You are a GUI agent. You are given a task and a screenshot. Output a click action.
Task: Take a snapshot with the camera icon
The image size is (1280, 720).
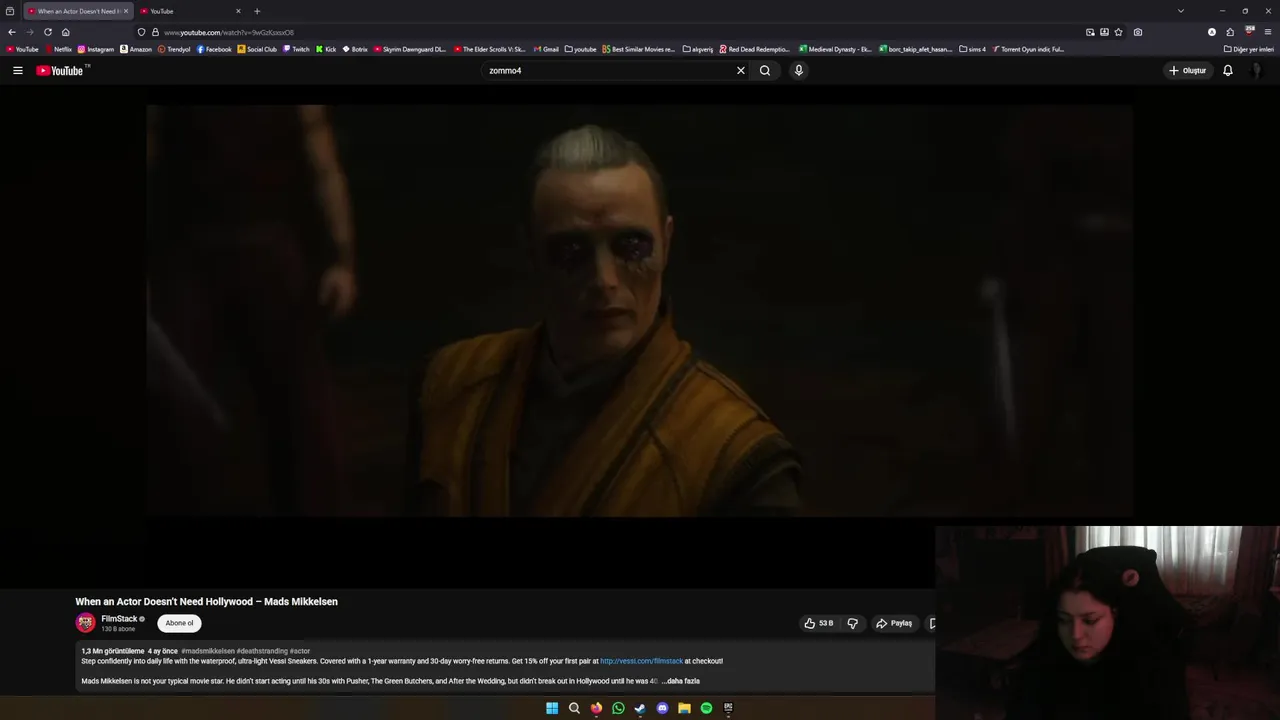1138,32
